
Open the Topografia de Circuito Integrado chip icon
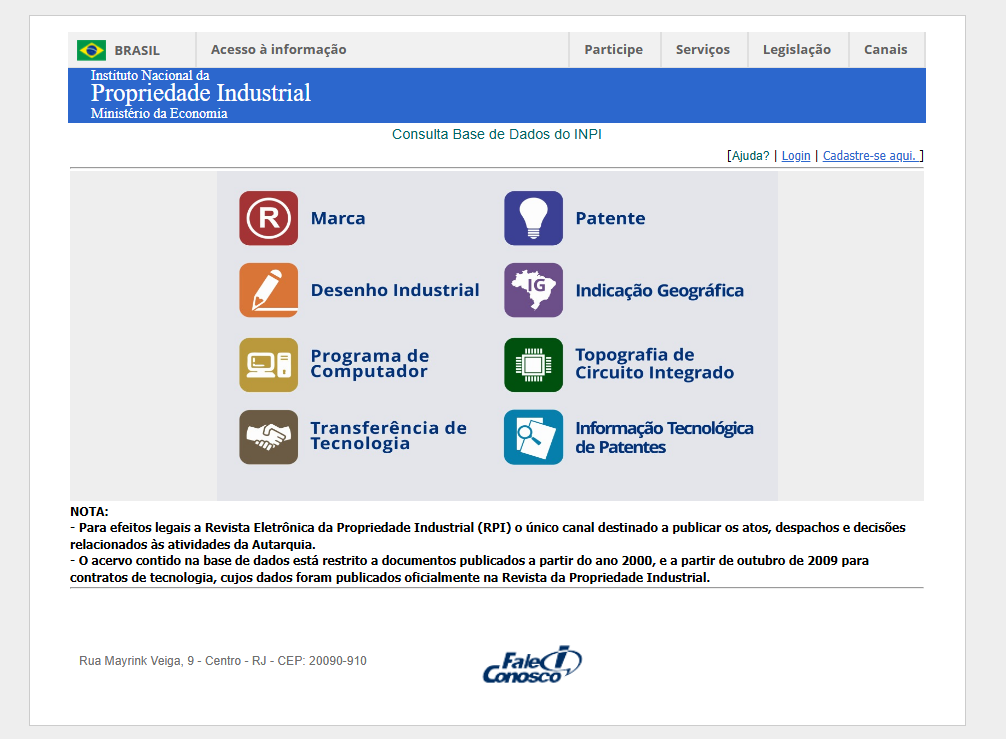pos(533,365)
